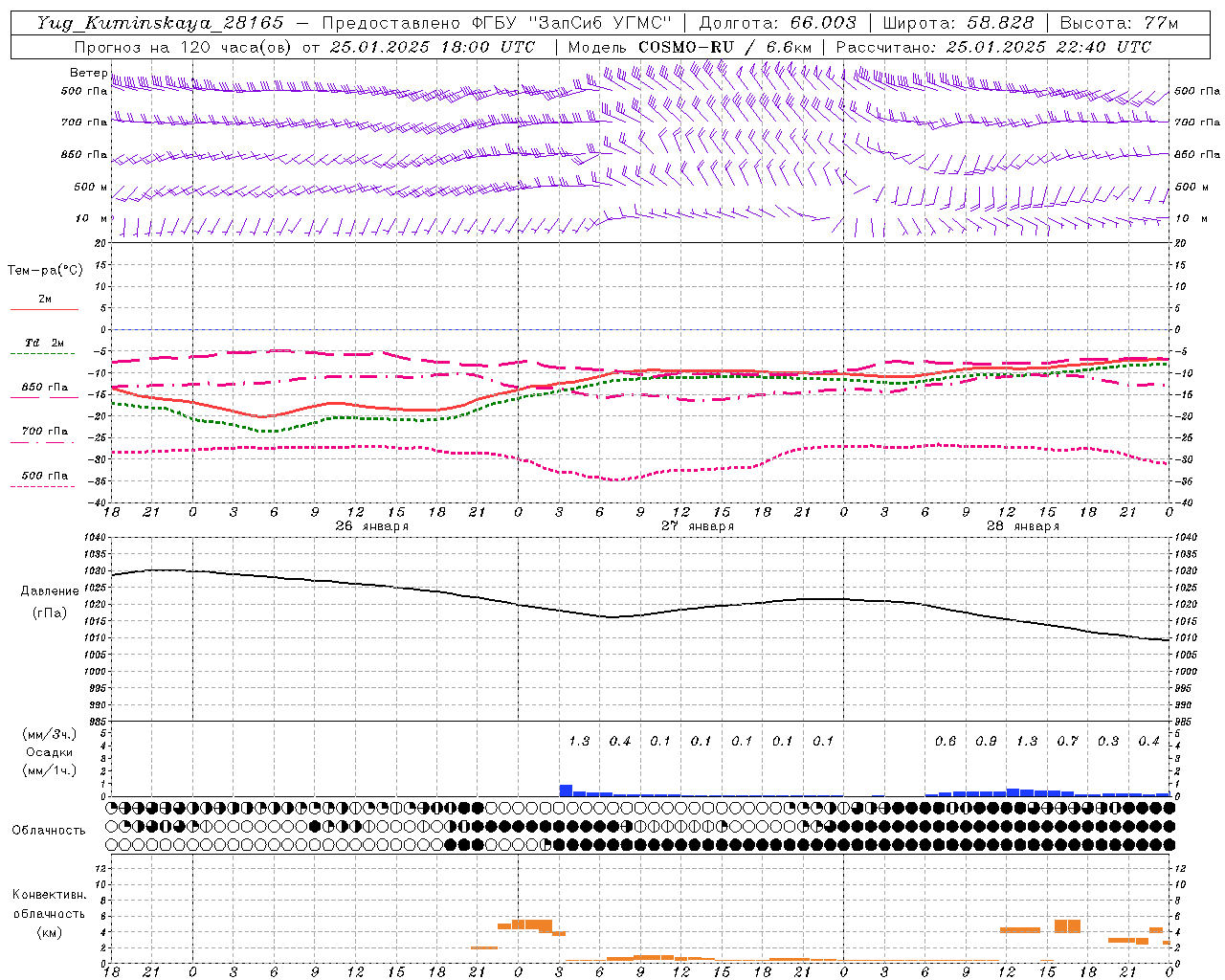Click the (мм/3ч.) precipitation unit label
This screenshot has width=1225, height=980.
click(x=50, y=734)
